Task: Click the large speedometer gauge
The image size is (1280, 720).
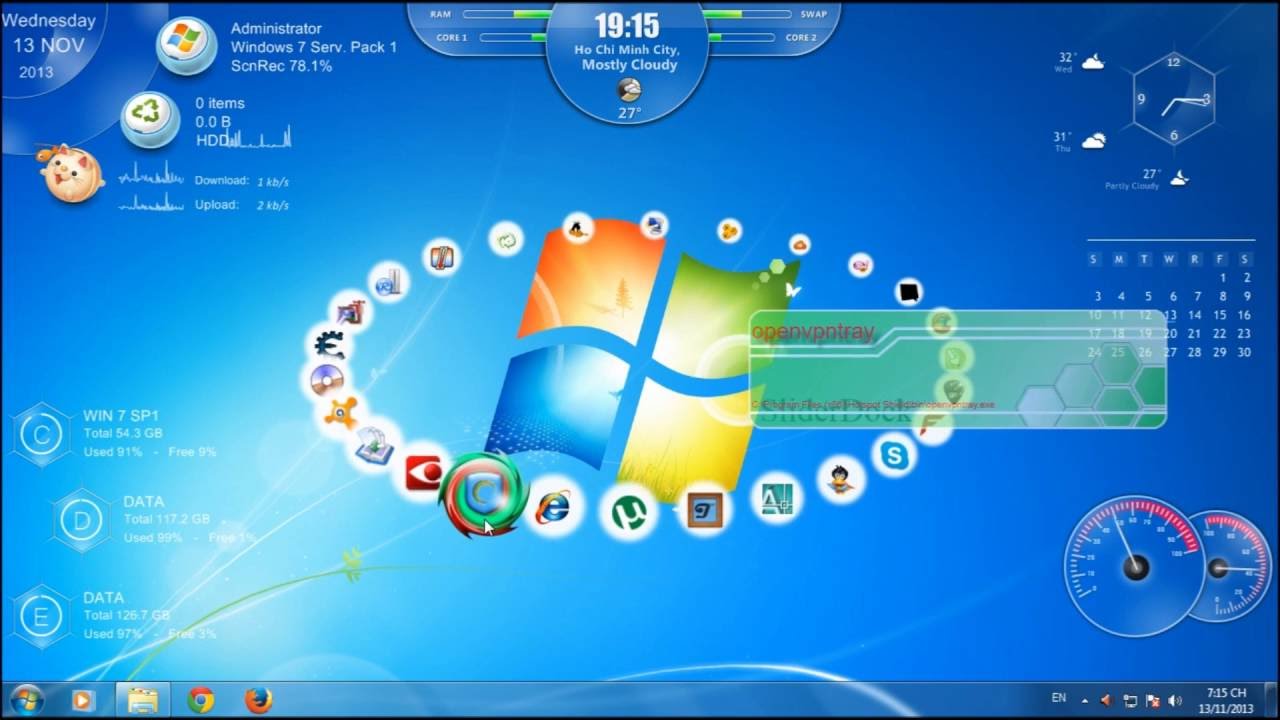Action: click(1133, 566)
